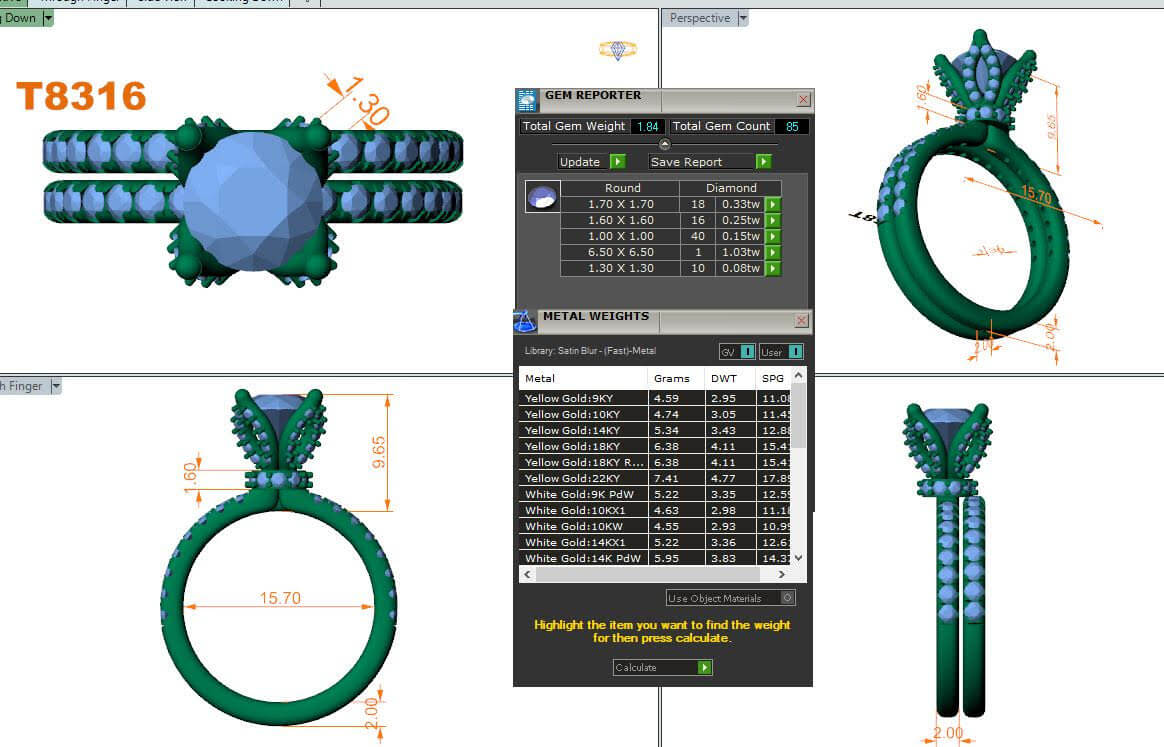Sort by the SPG column header

[773, 378]
